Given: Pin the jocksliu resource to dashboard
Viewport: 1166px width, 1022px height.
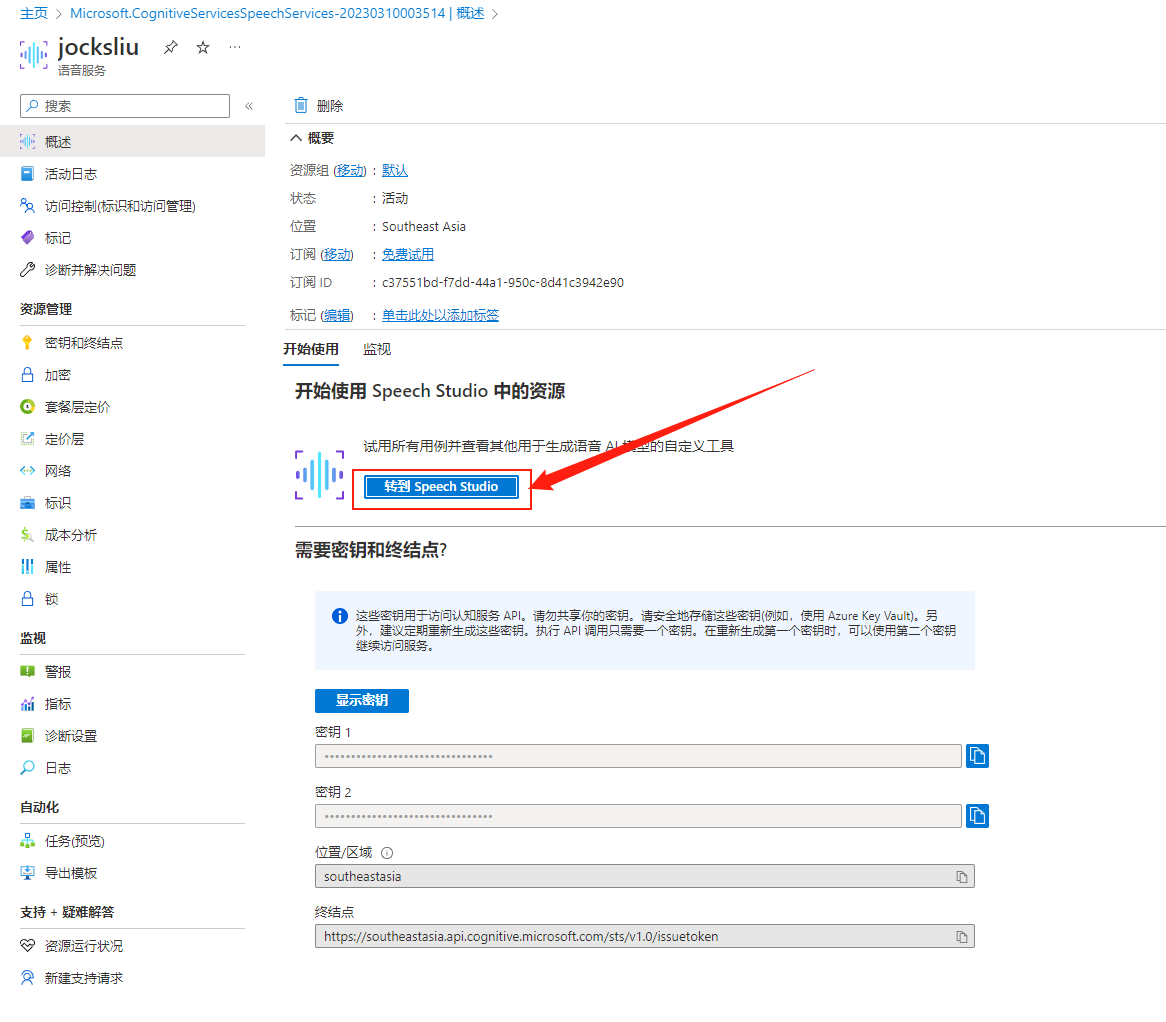Looking at the screenshot, I should pyautogui.click(x=171, y=48).
